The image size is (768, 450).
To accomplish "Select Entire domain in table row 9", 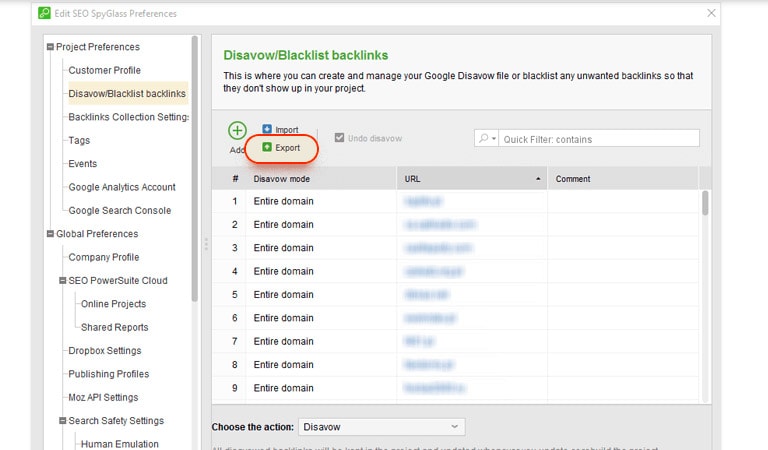I will [283, 388].
